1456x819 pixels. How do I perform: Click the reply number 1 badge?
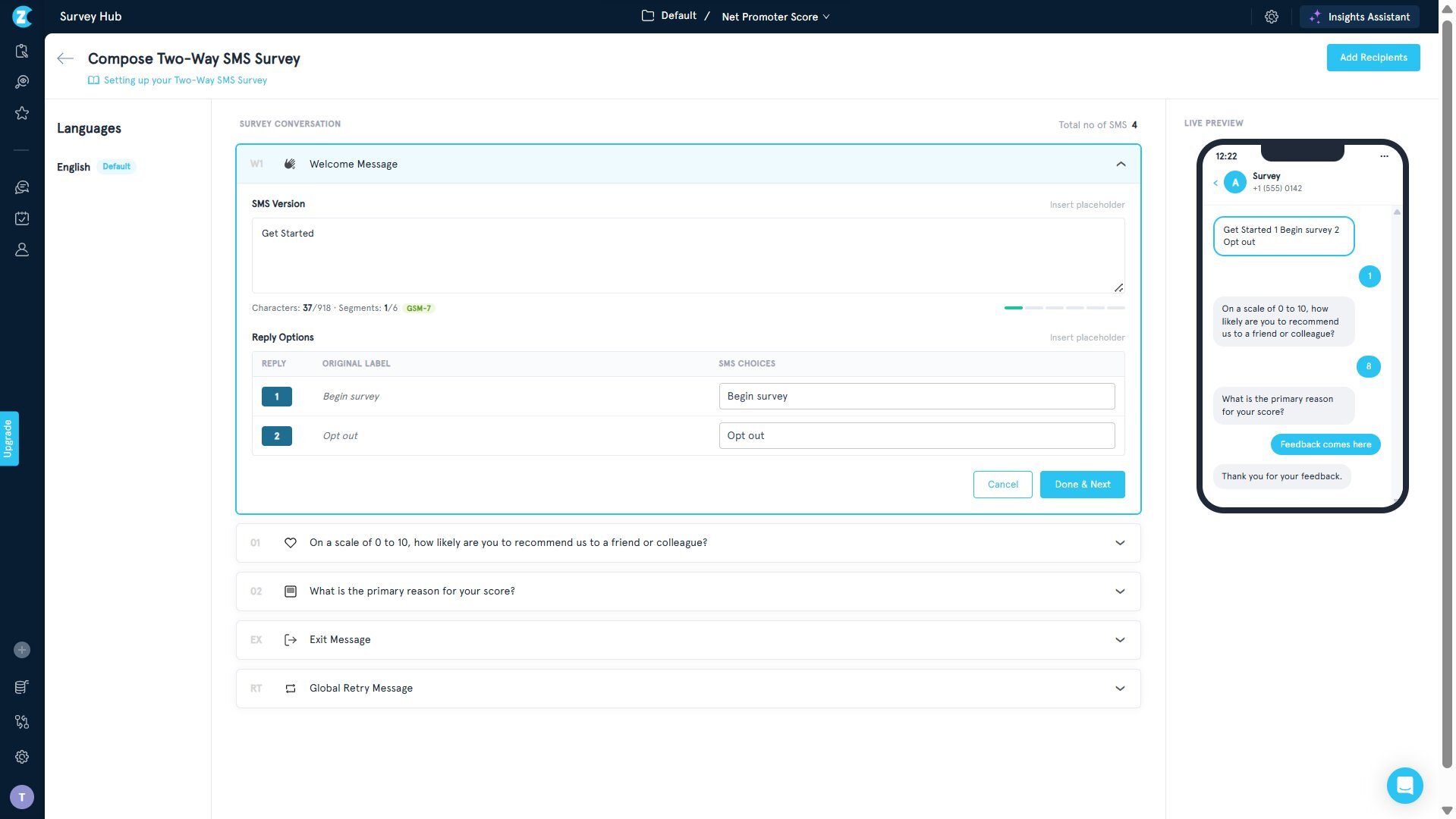tap(277, 397)
